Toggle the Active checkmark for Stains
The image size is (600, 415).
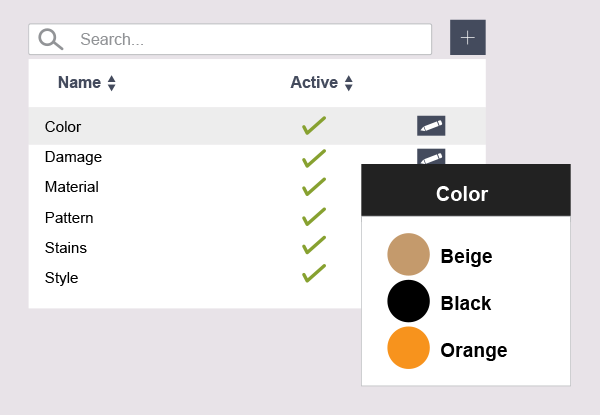coord(314,247)
